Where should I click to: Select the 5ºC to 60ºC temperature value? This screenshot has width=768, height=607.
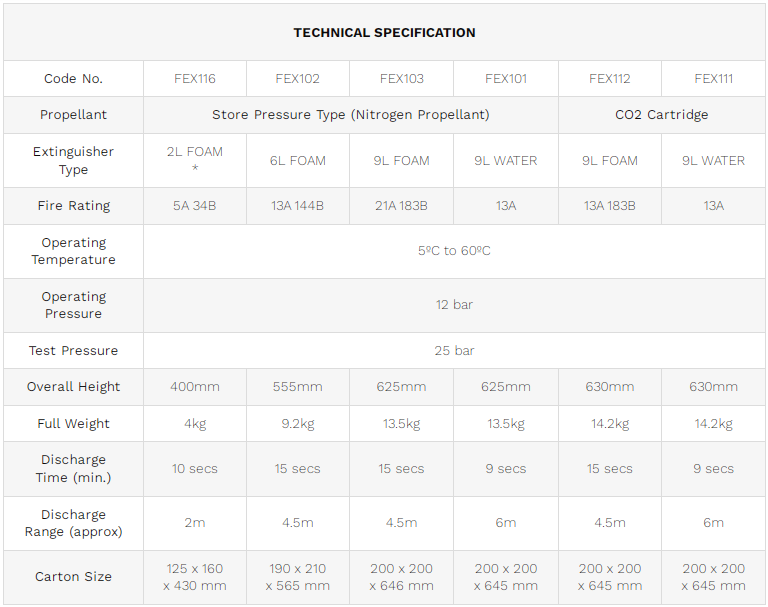coord(454,251)
